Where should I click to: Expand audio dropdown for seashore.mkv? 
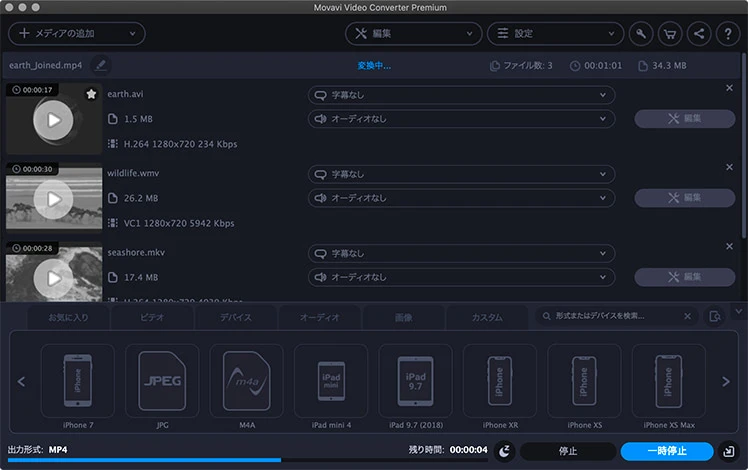point(461,277)
